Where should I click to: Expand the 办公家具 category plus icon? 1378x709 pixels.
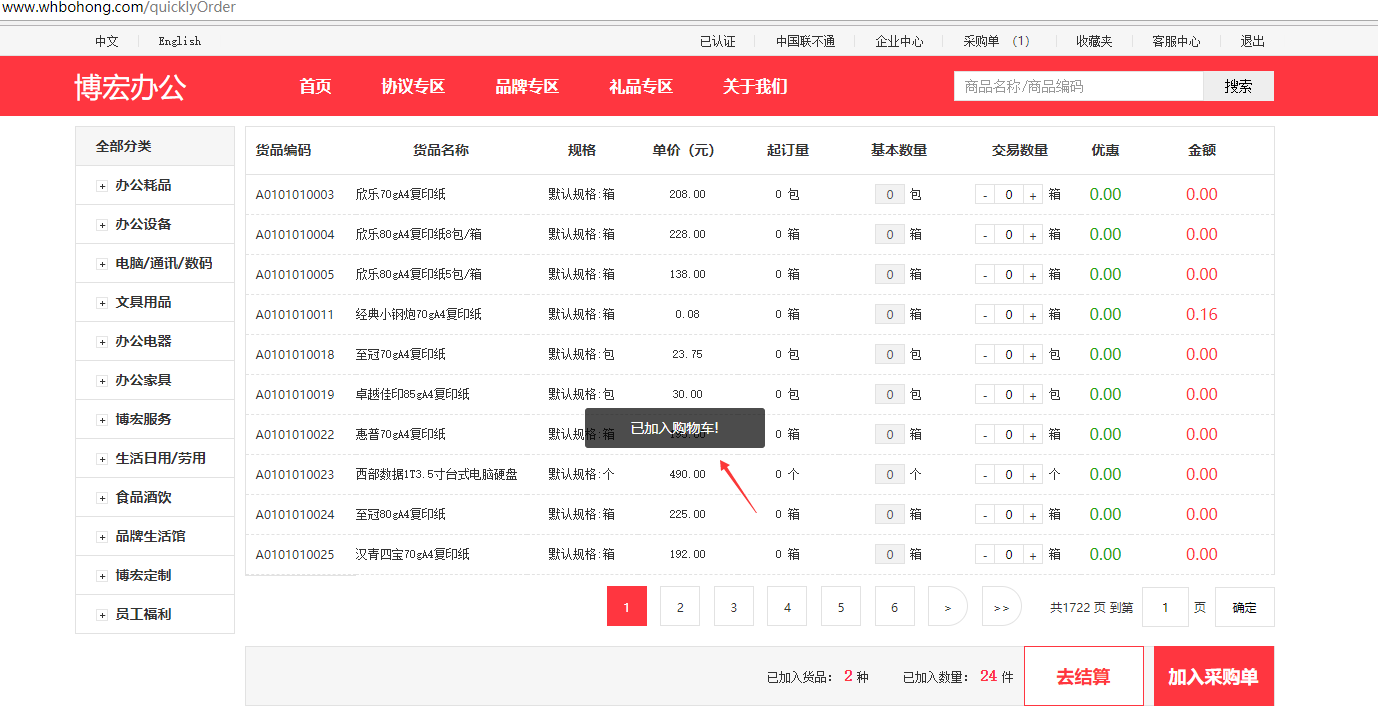102,381
